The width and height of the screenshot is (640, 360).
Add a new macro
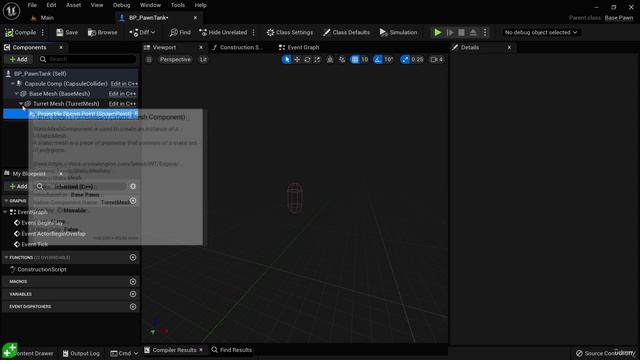click(133, 282)
